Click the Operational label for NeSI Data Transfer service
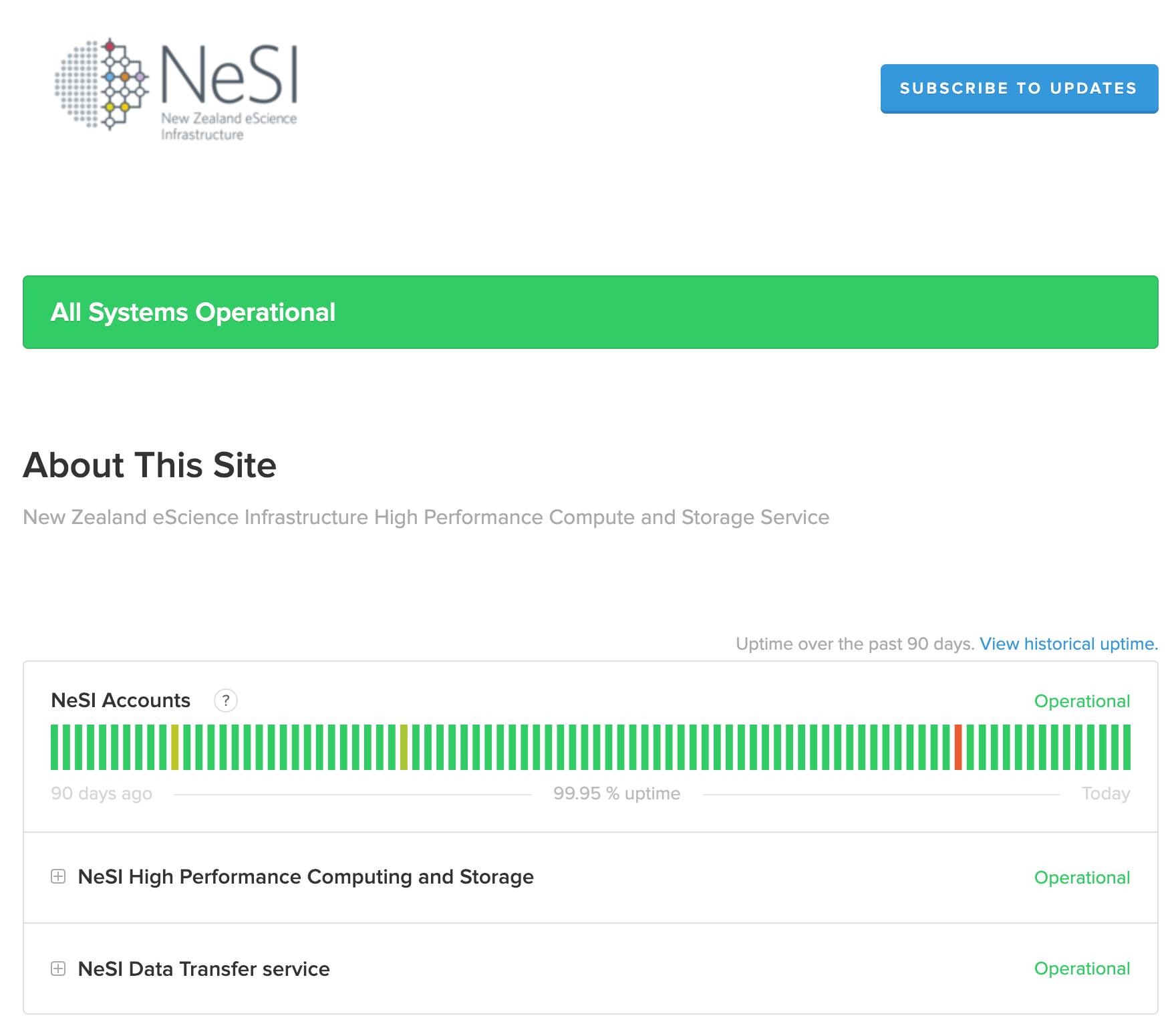 click(1082, 969)
